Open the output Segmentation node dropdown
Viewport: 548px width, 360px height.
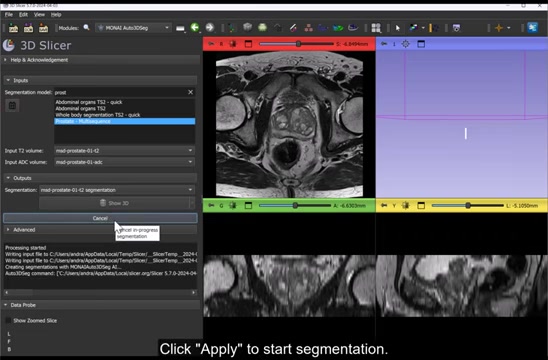pos(117,190)
